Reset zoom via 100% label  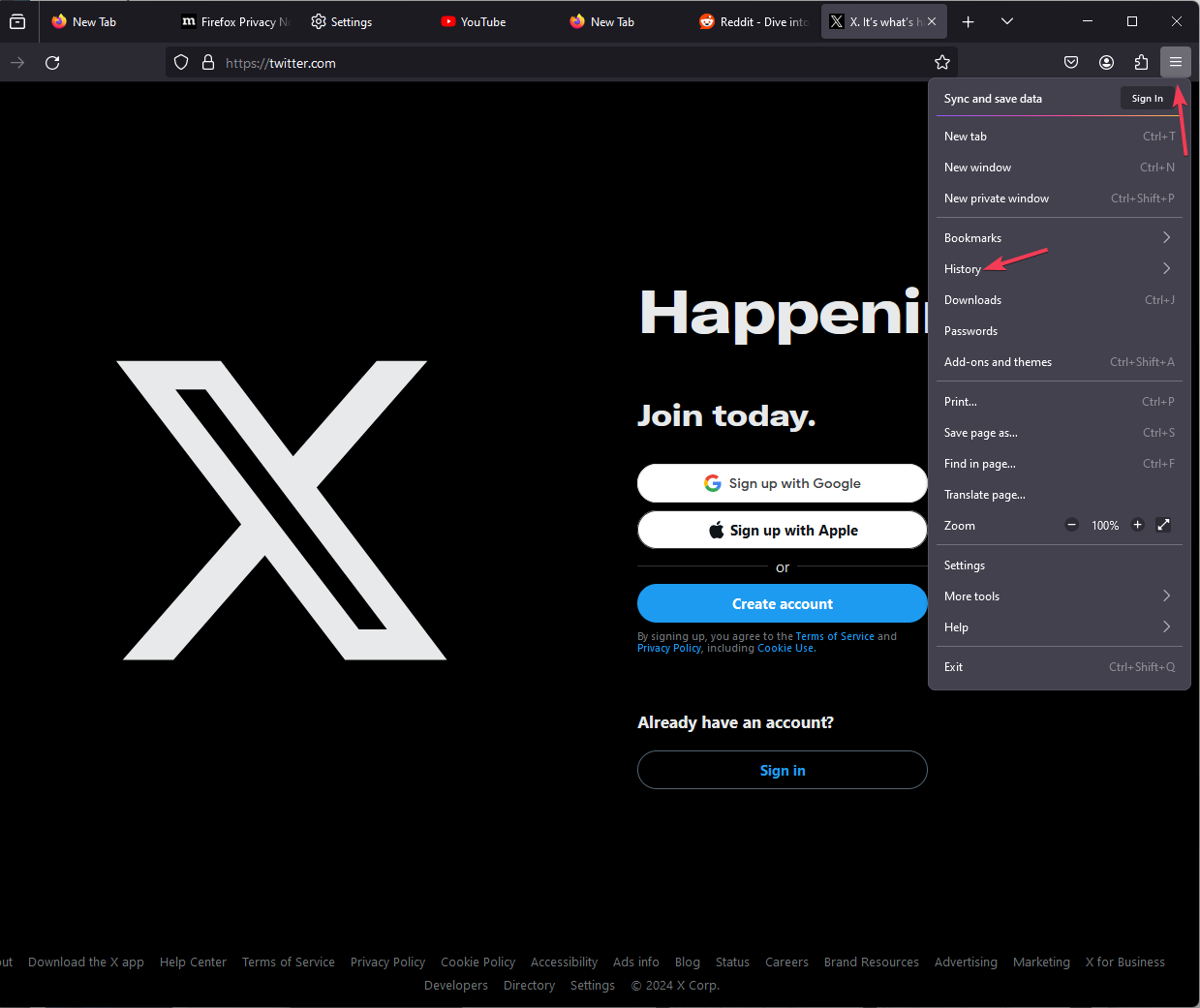coord(1105,526)
